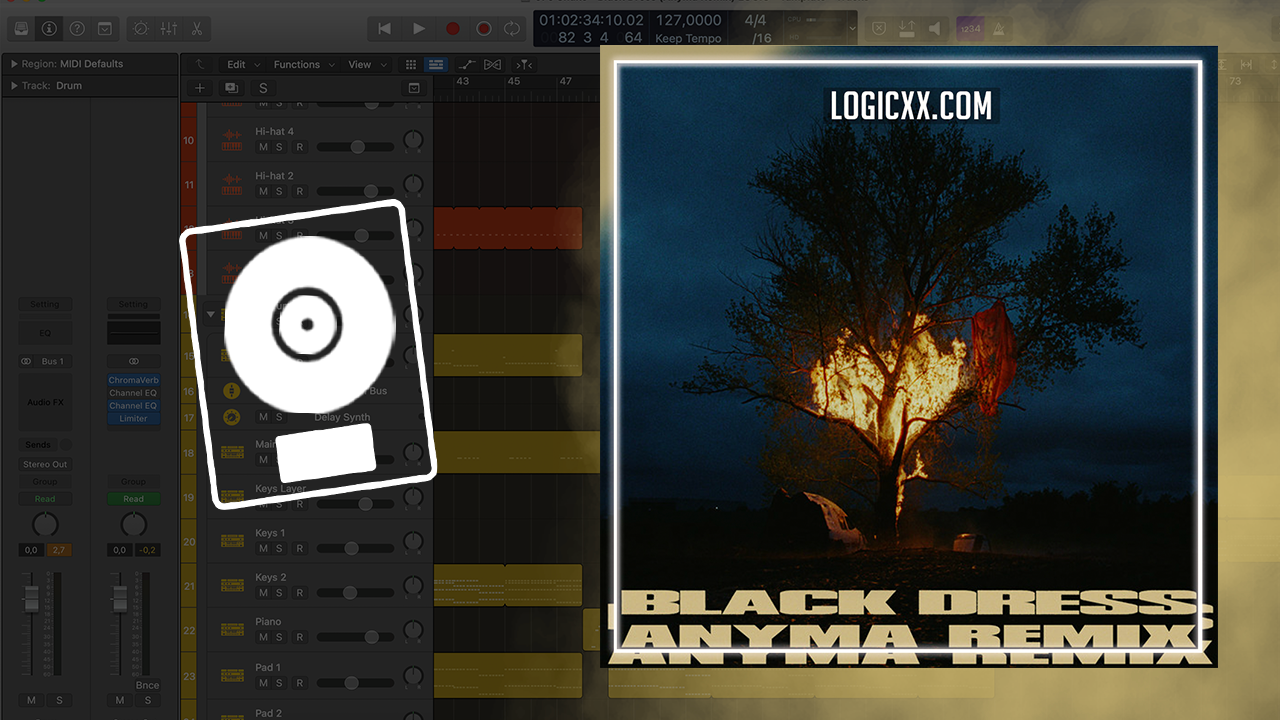
Task: Adjust the Hi-hat 2 volume slider
Action: [x=355, y=191]
